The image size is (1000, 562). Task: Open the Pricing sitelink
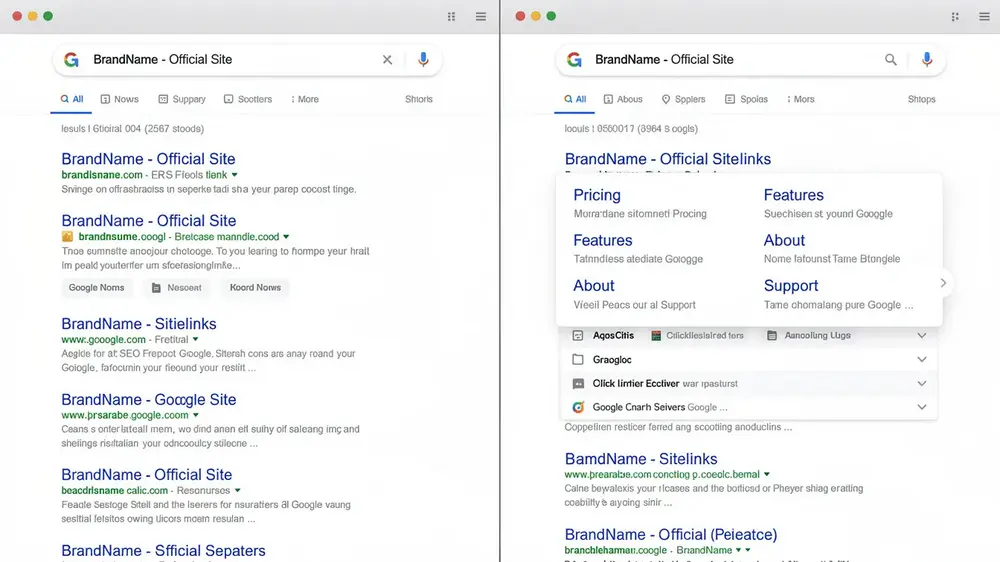point(597,195)
